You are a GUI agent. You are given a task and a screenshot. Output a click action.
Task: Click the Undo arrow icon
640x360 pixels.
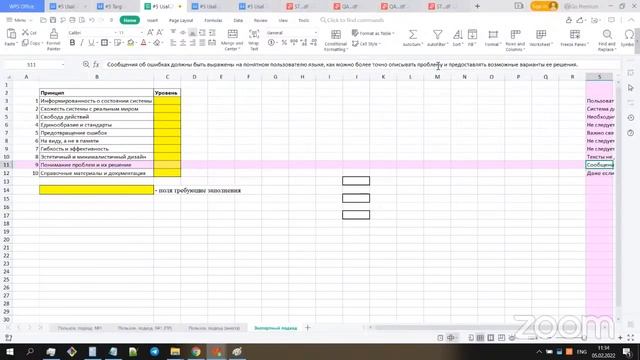coord(92,20)
